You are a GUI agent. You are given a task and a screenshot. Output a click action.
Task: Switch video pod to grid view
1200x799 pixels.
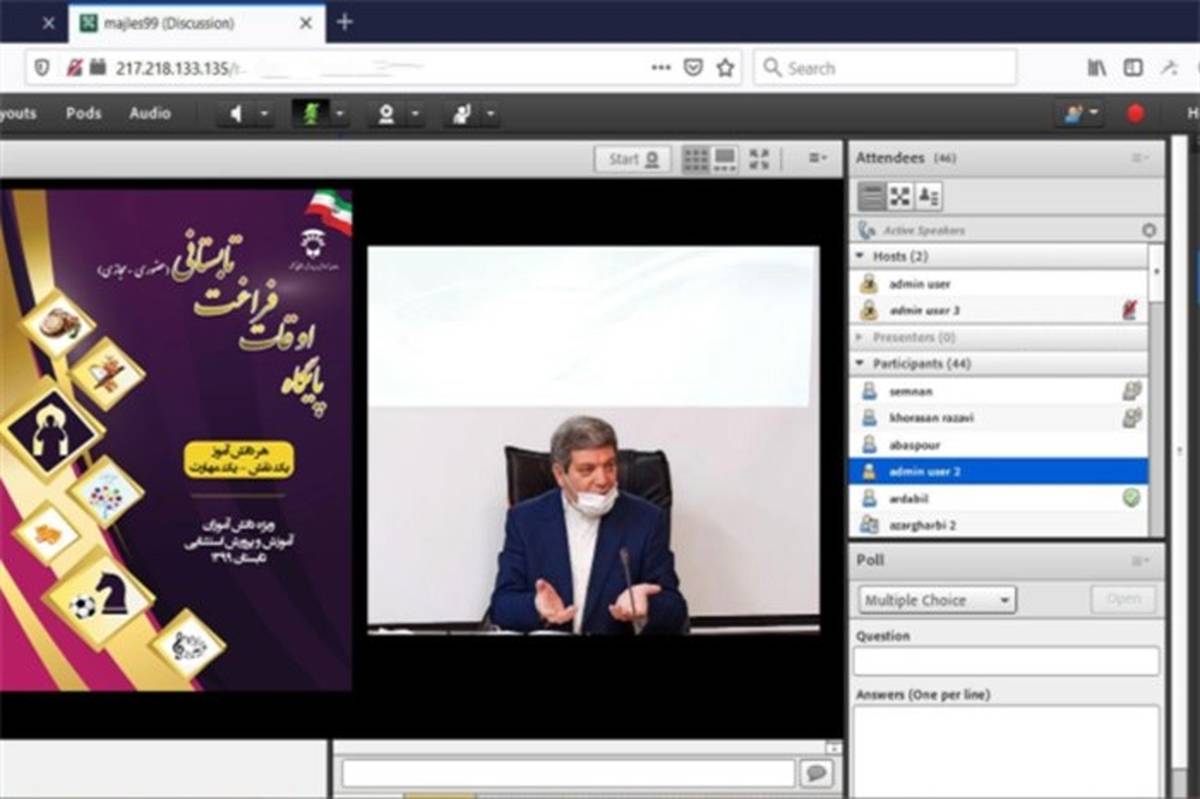(695, 159)
